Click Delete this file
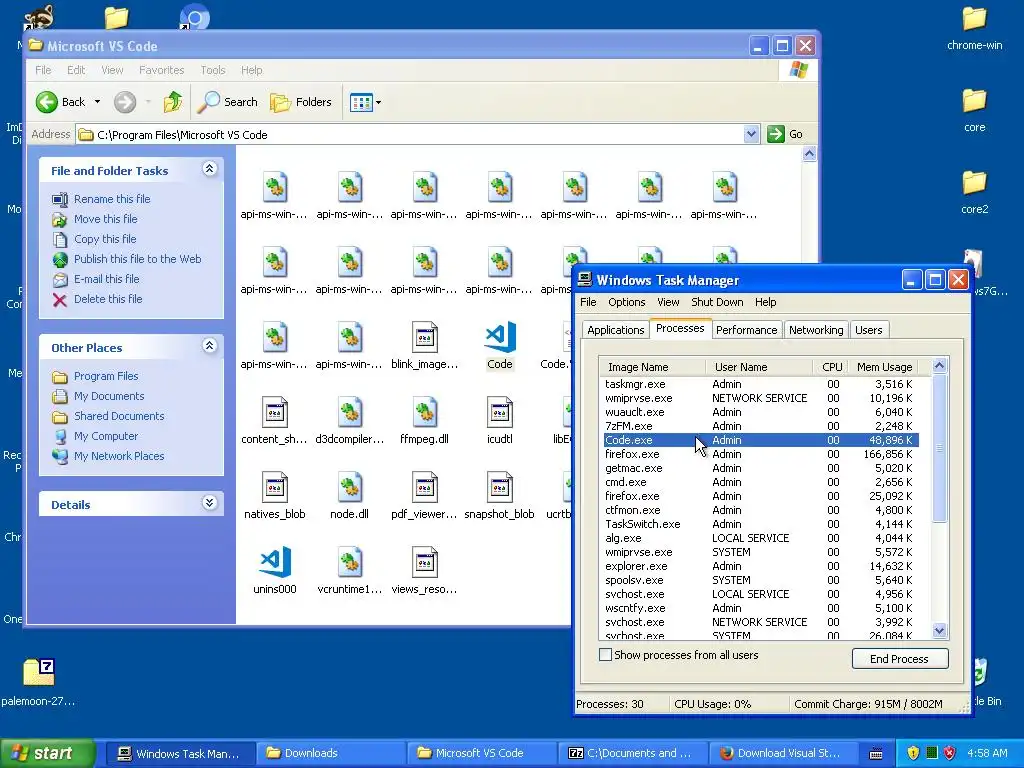This screenshot has width=1024, height=768. pyautogui.click(x=108, y=299)
